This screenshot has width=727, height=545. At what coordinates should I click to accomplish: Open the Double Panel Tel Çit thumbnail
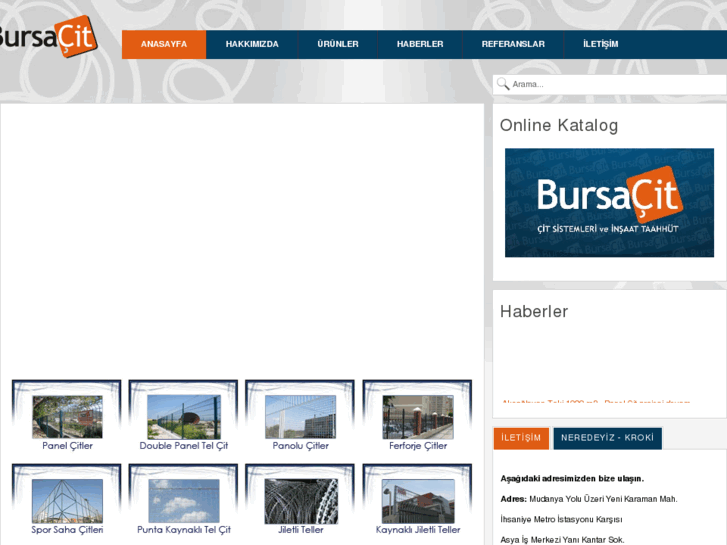click(x=184, y=417)
